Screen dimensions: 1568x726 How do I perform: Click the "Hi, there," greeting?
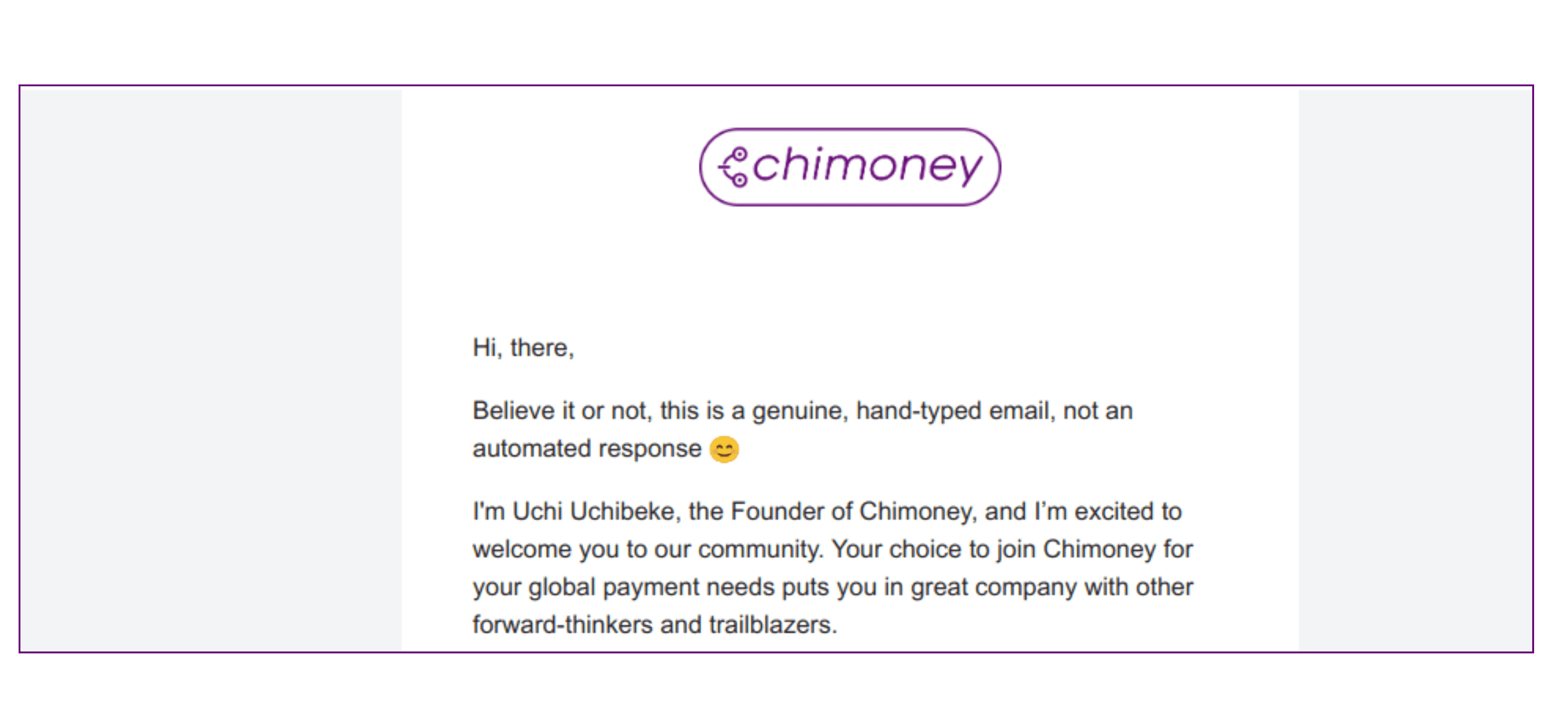523,348
